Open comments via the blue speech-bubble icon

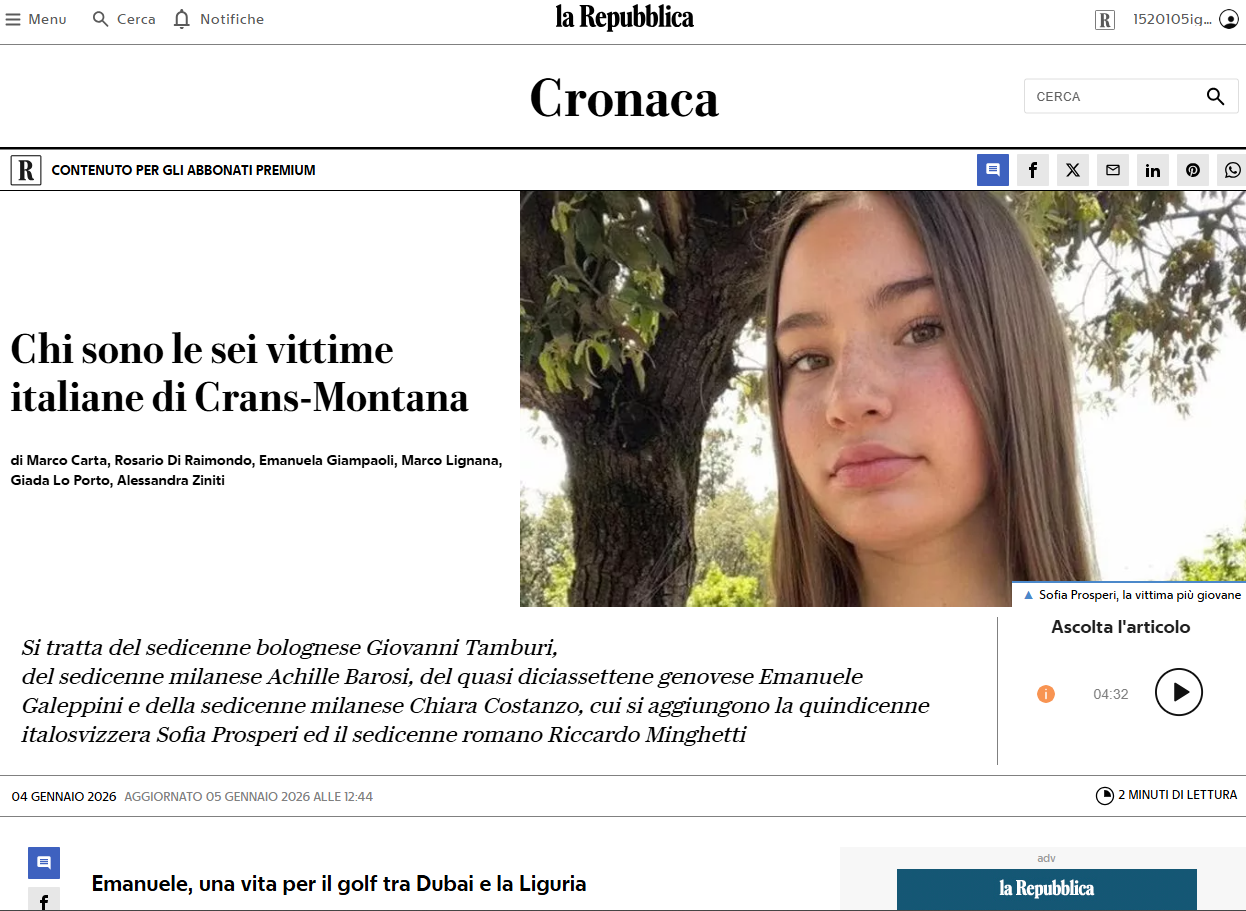[x=993, y=170]
